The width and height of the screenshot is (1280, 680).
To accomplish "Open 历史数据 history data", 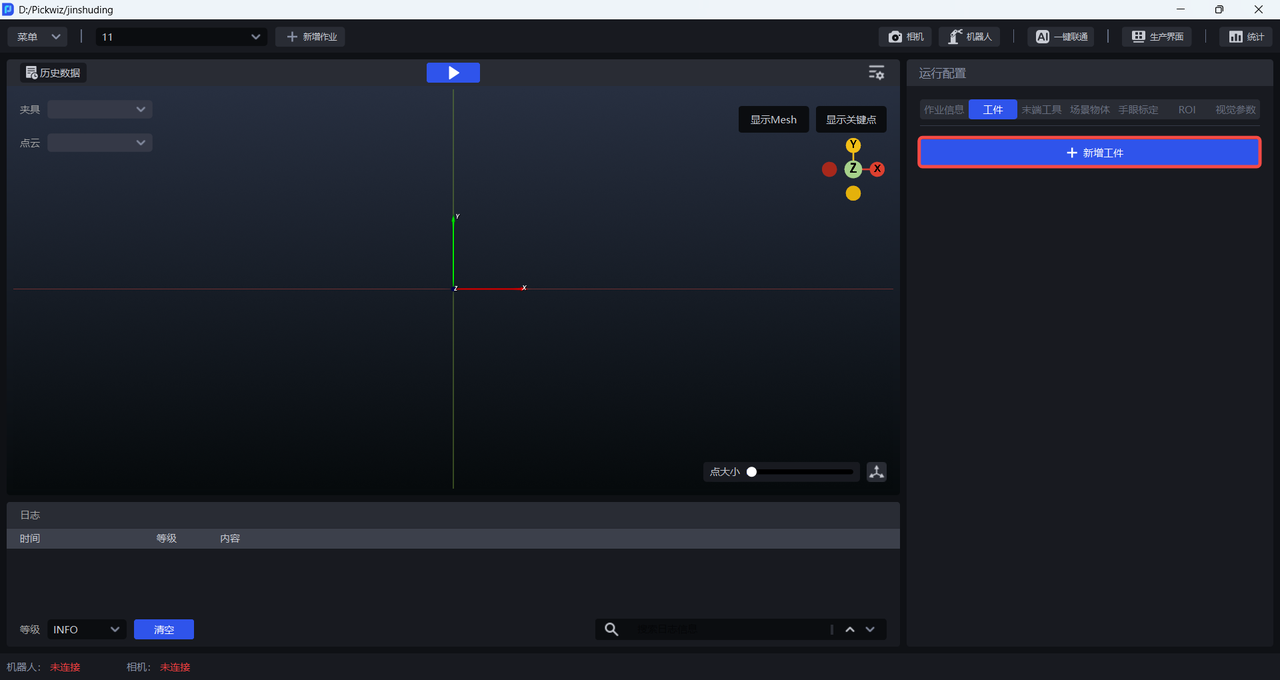I will [x=53, y=73].
